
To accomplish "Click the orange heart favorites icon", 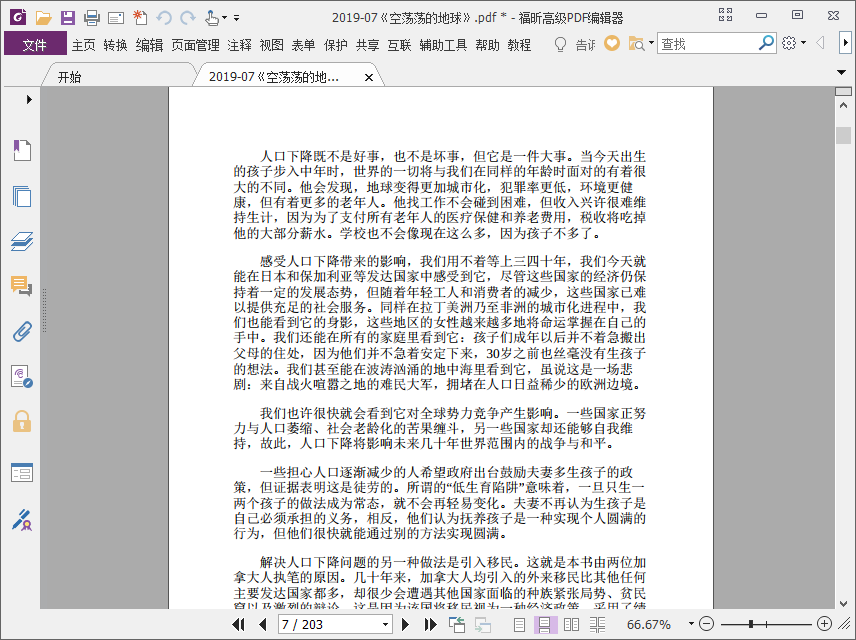I will coord(611,43).
